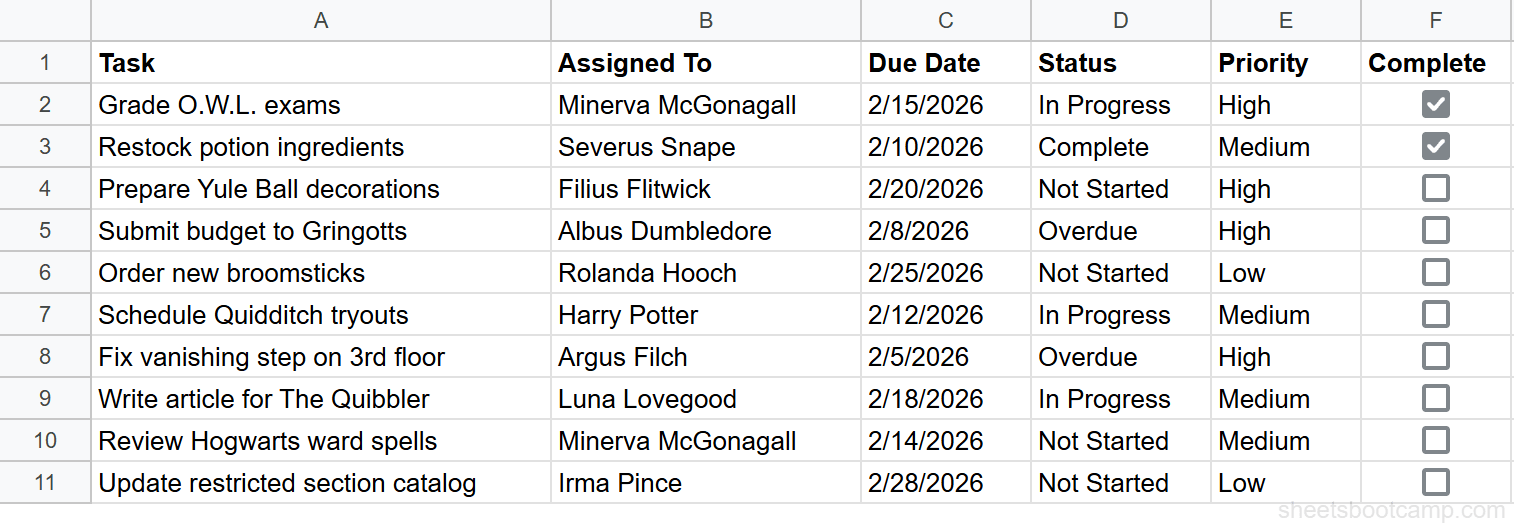Click the select-all corner box

click(x=45, y=20)
